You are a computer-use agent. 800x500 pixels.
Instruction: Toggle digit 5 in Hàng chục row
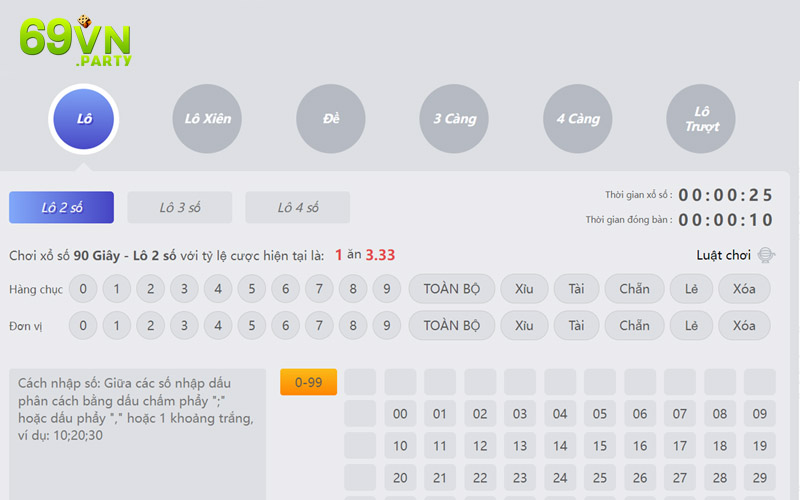pyautogui.click(x=252, y=289)
